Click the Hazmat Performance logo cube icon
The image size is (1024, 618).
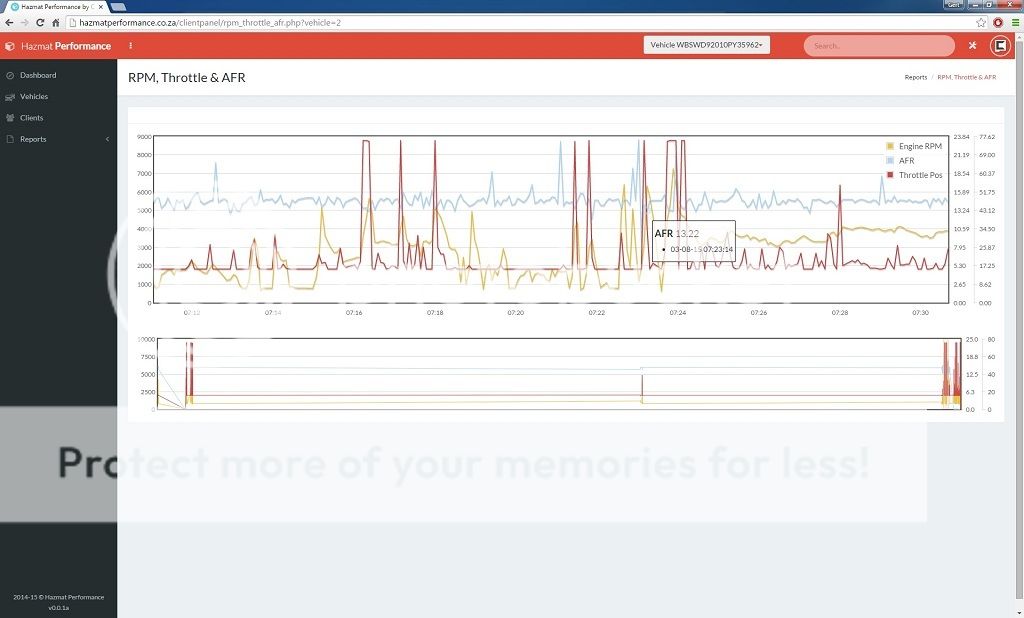coord(10,46)
